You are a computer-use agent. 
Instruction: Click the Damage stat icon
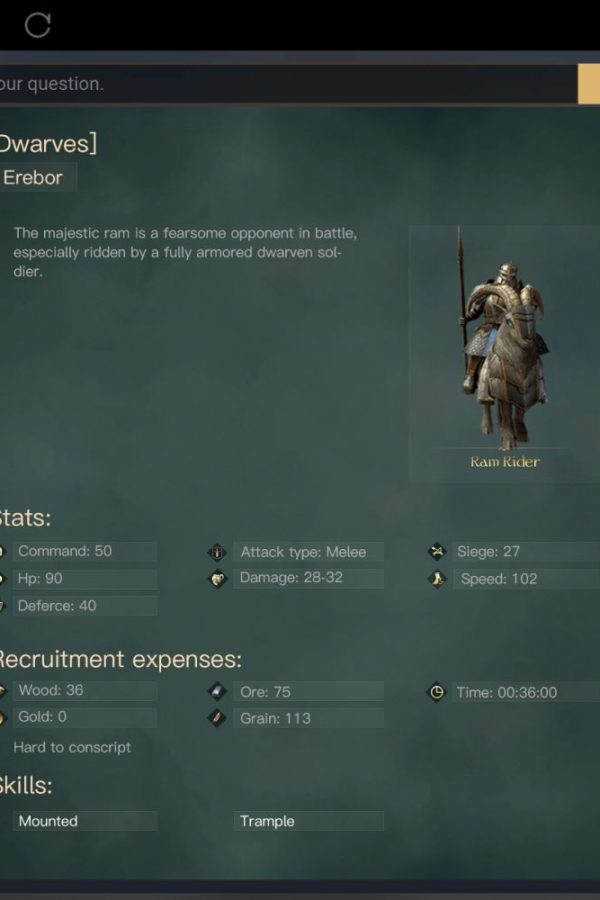(217, 579)
